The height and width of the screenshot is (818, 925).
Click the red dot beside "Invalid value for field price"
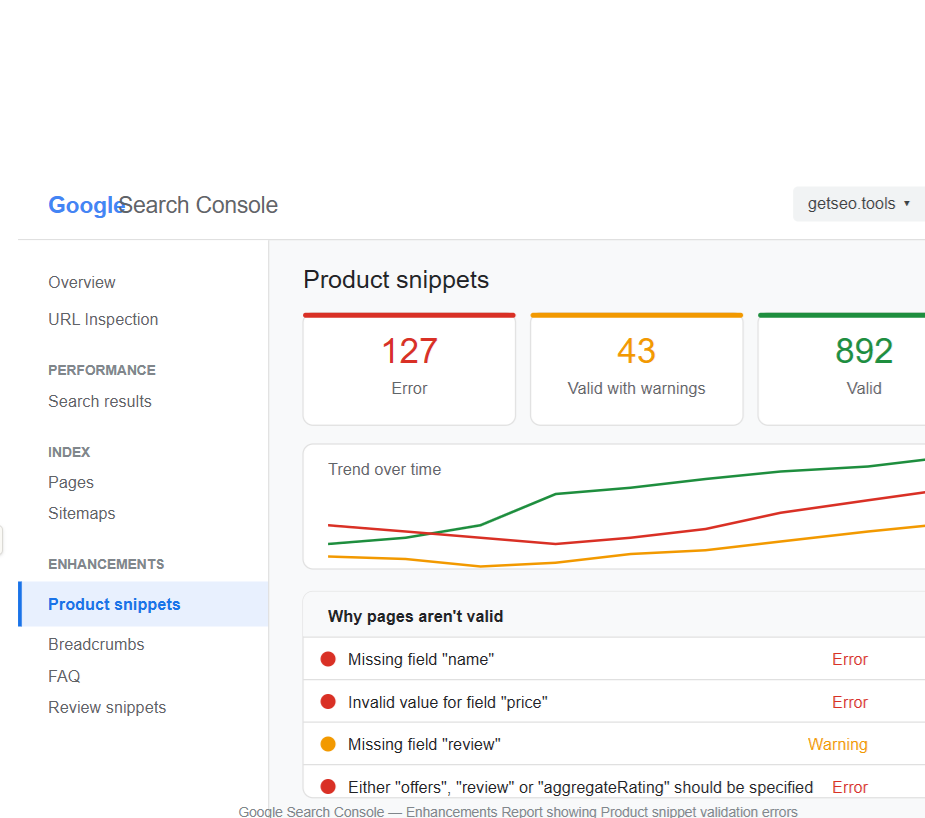[328, 702]
